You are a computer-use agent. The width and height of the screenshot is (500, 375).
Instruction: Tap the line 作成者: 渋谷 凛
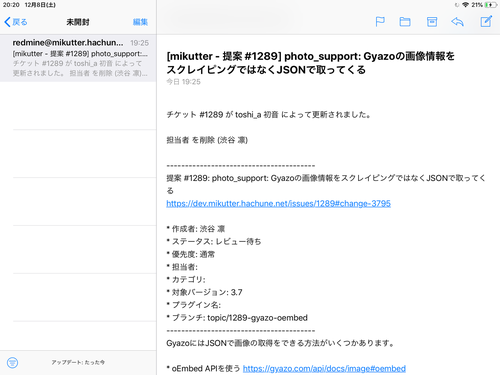pos(196,229)
